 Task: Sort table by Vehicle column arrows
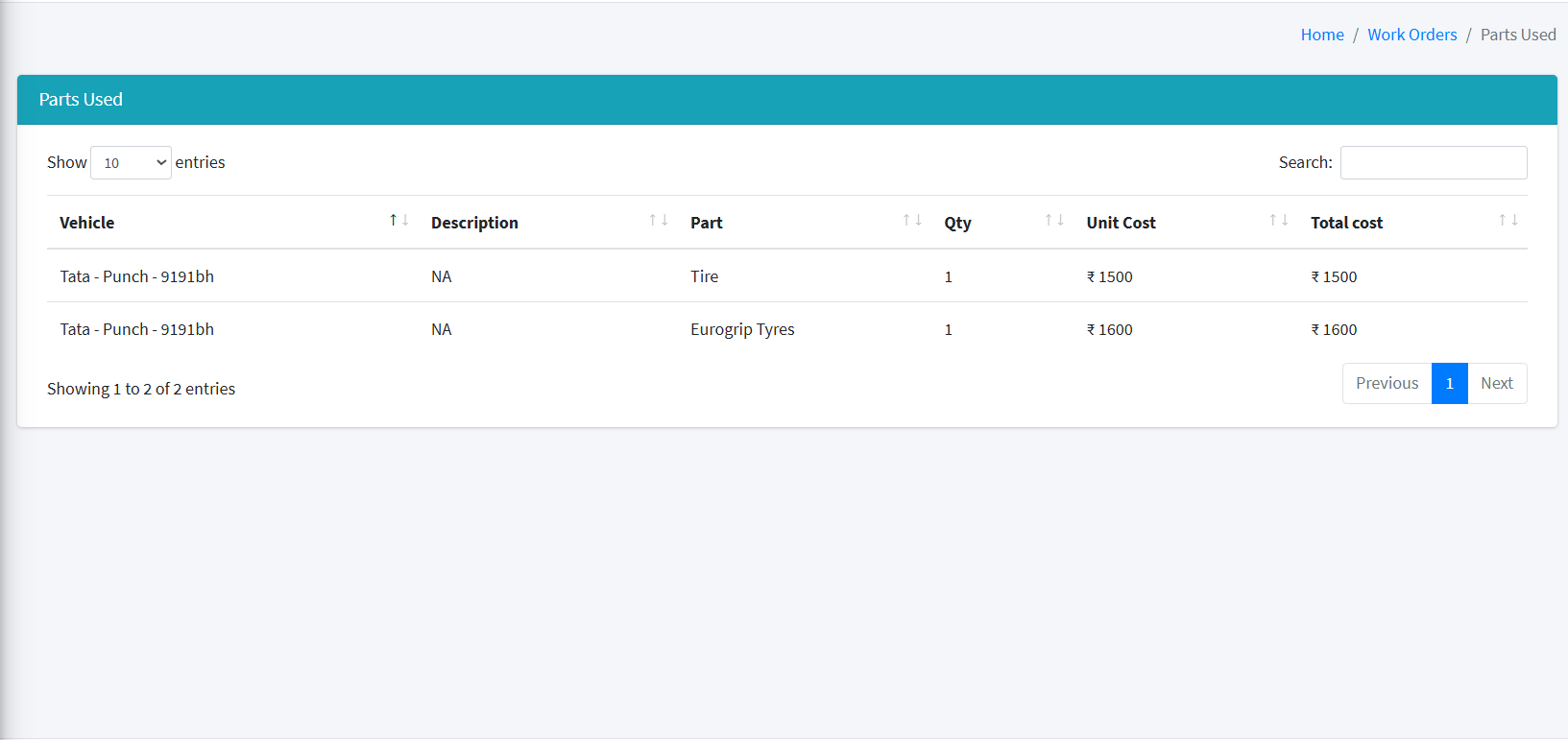click(398, 221)
